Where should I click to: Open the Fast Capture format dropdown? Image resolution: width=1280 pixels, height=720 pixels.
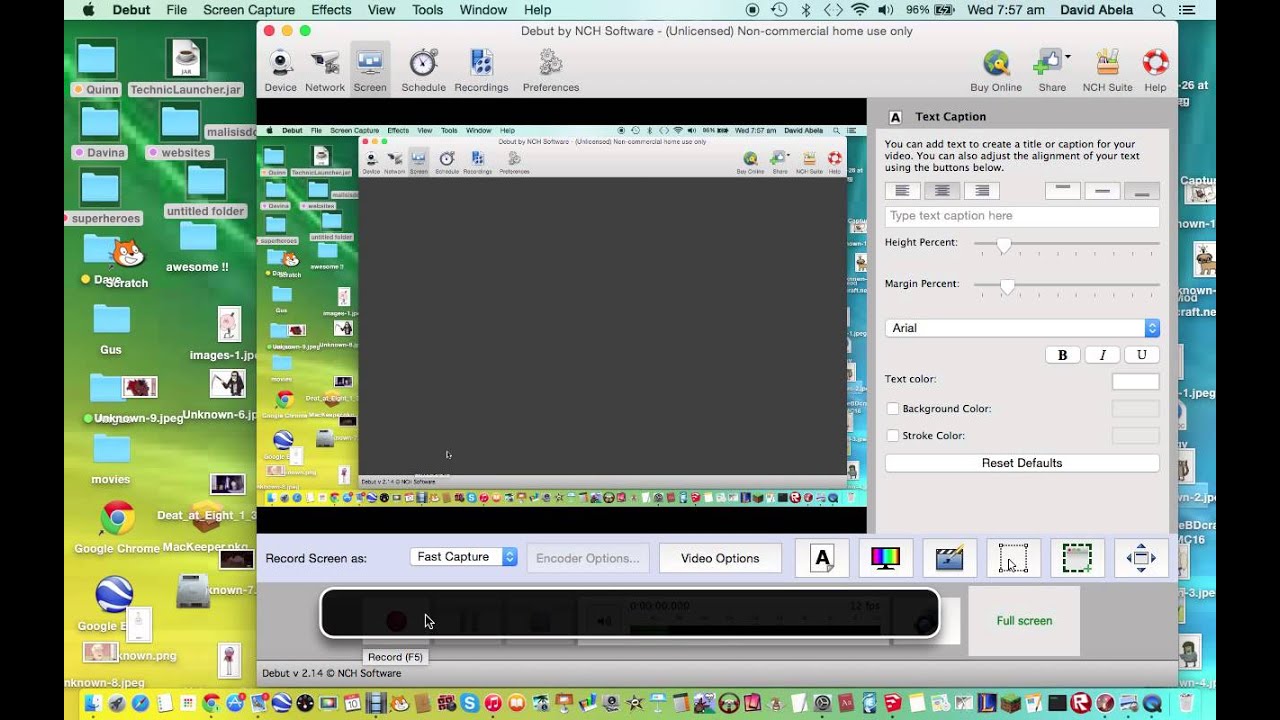pos(464,557)
